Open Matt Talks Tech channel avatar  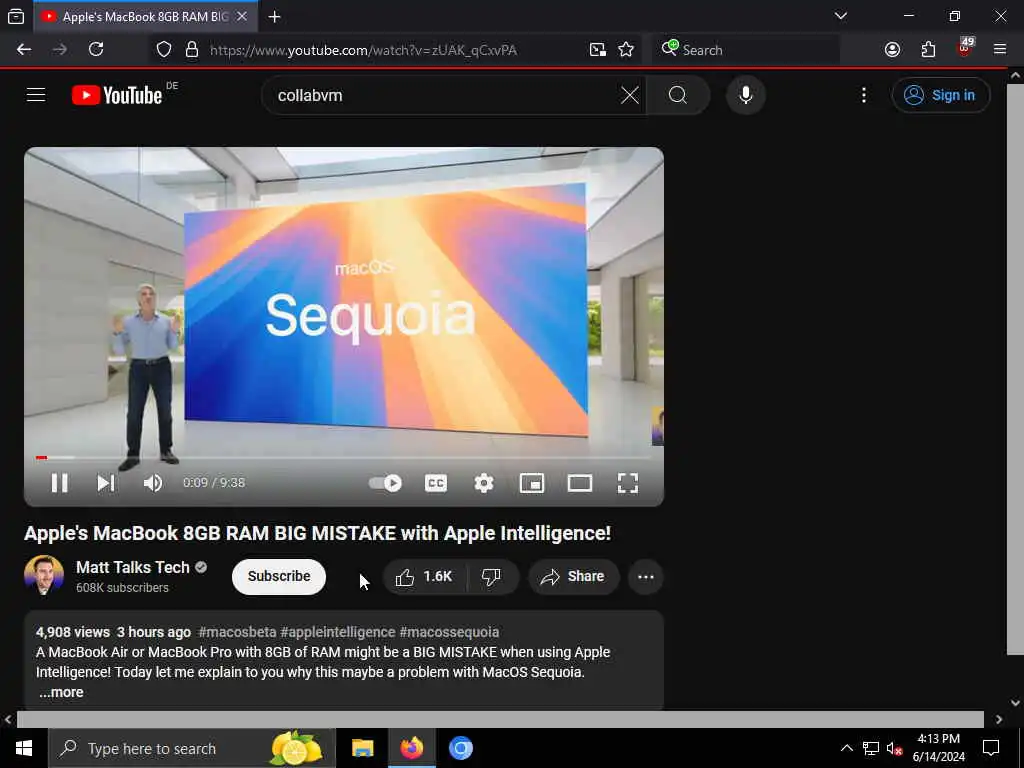(44, 575)
